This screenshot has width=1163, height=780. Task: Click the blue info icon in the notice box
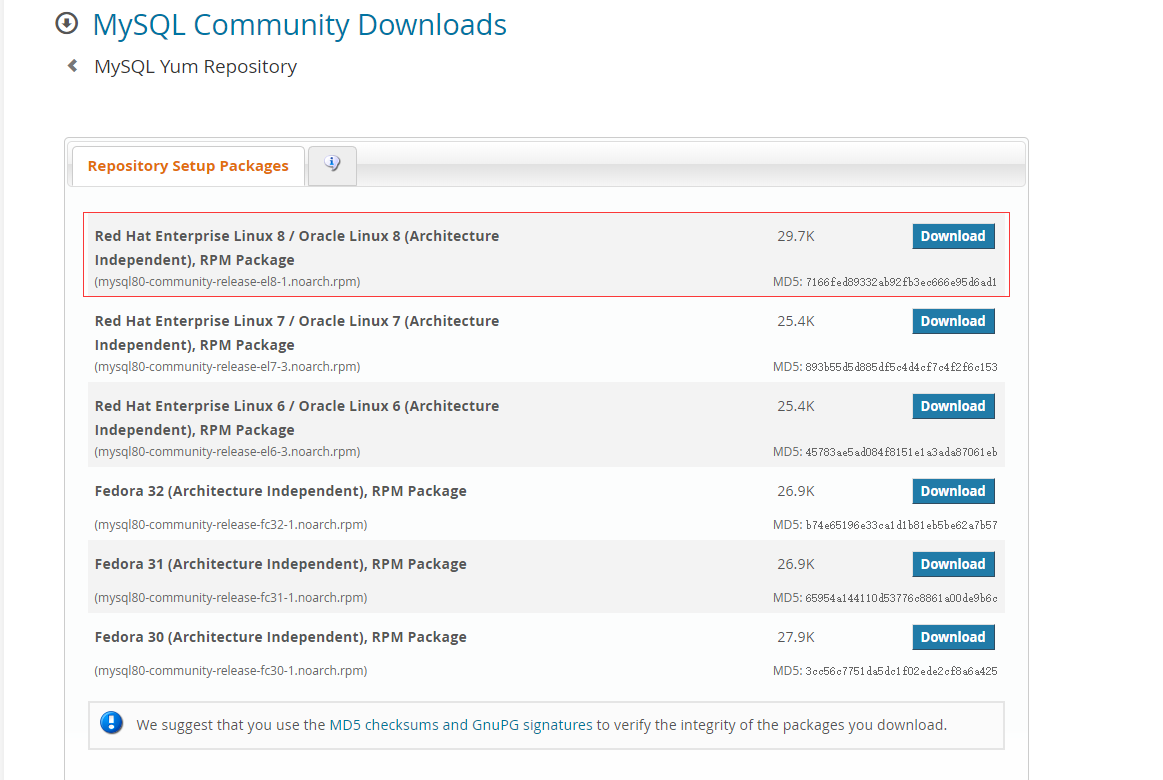coord(112,723)
